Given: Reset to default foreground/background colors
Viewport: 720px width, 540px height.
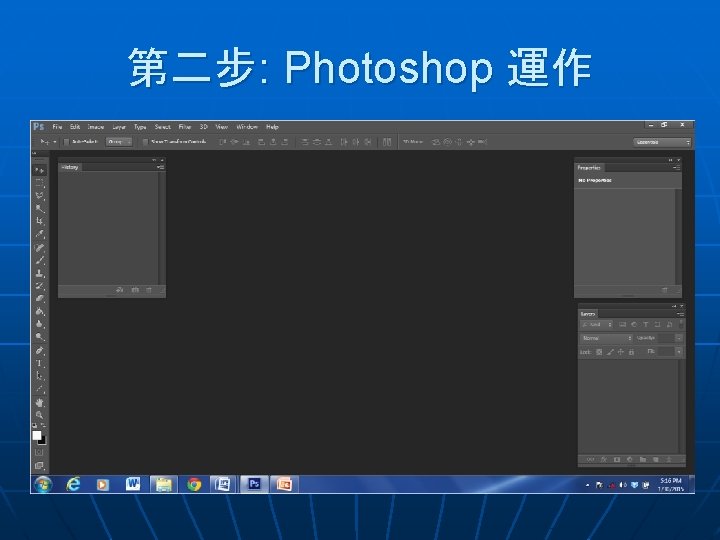Looking at the screenshot, I should click(x=35, y=426).
